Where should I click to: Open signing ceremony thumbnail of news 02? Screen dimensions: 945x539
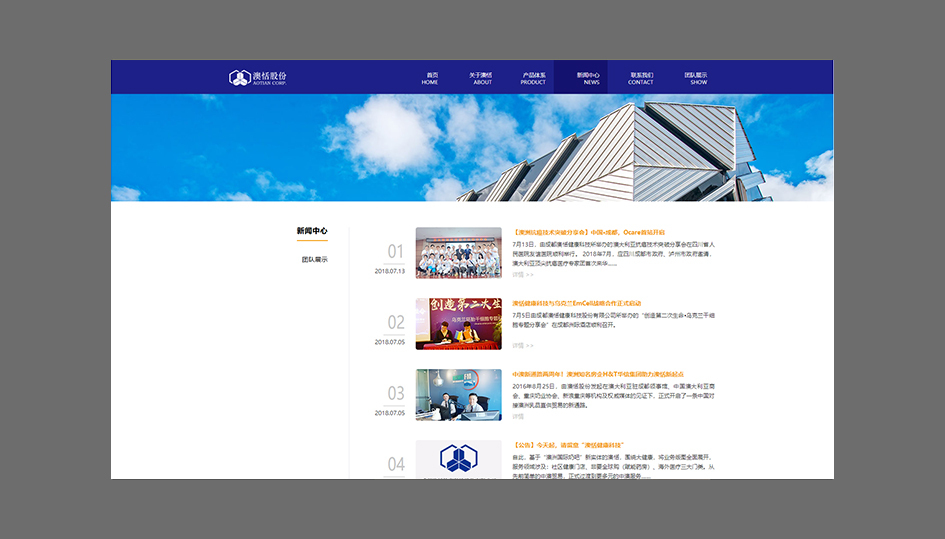(x=459, y=324)
